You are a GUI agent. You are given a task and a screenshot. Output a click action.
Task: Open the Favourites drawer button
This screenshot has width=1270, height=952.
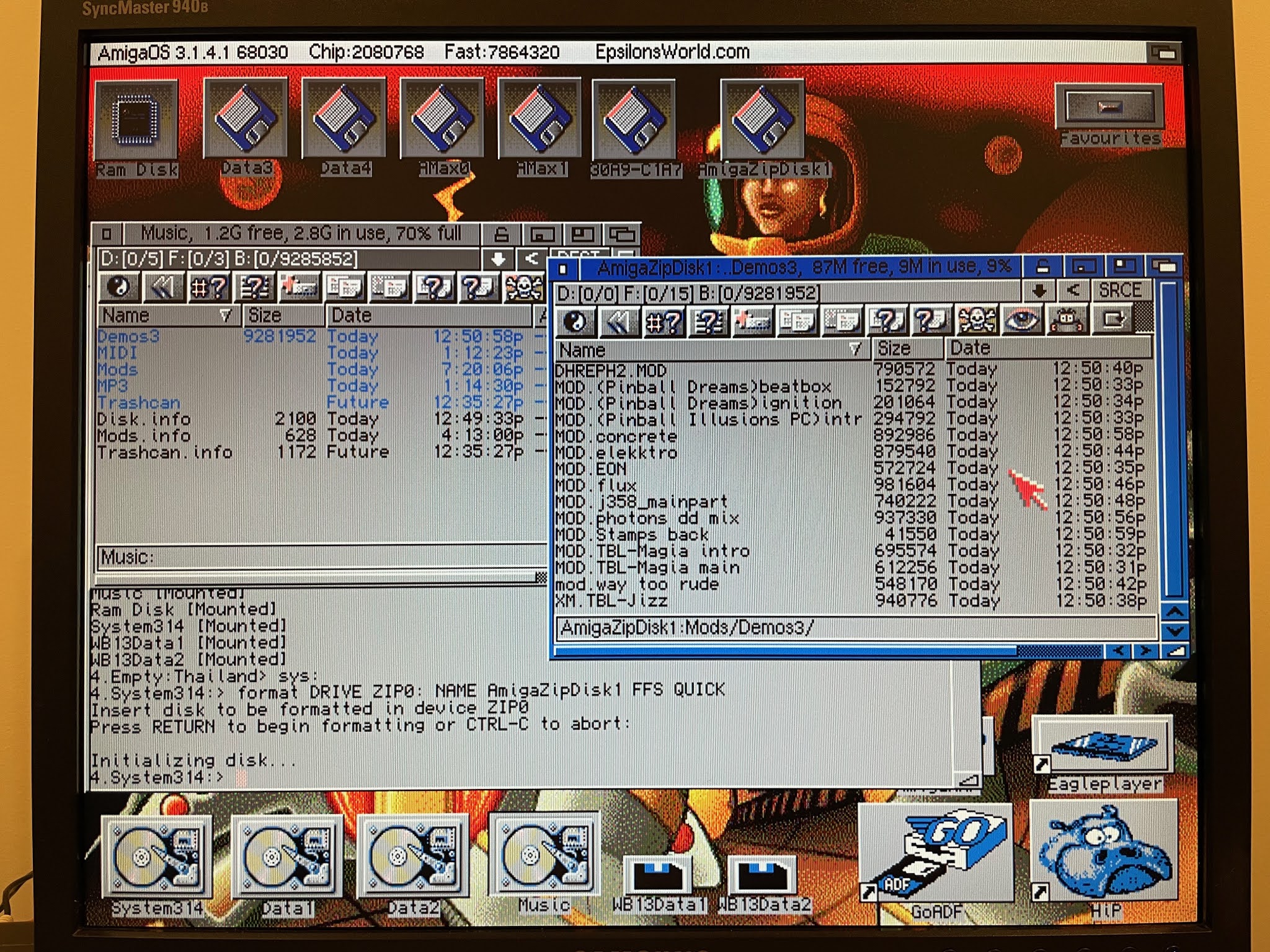pos(1109,108)
